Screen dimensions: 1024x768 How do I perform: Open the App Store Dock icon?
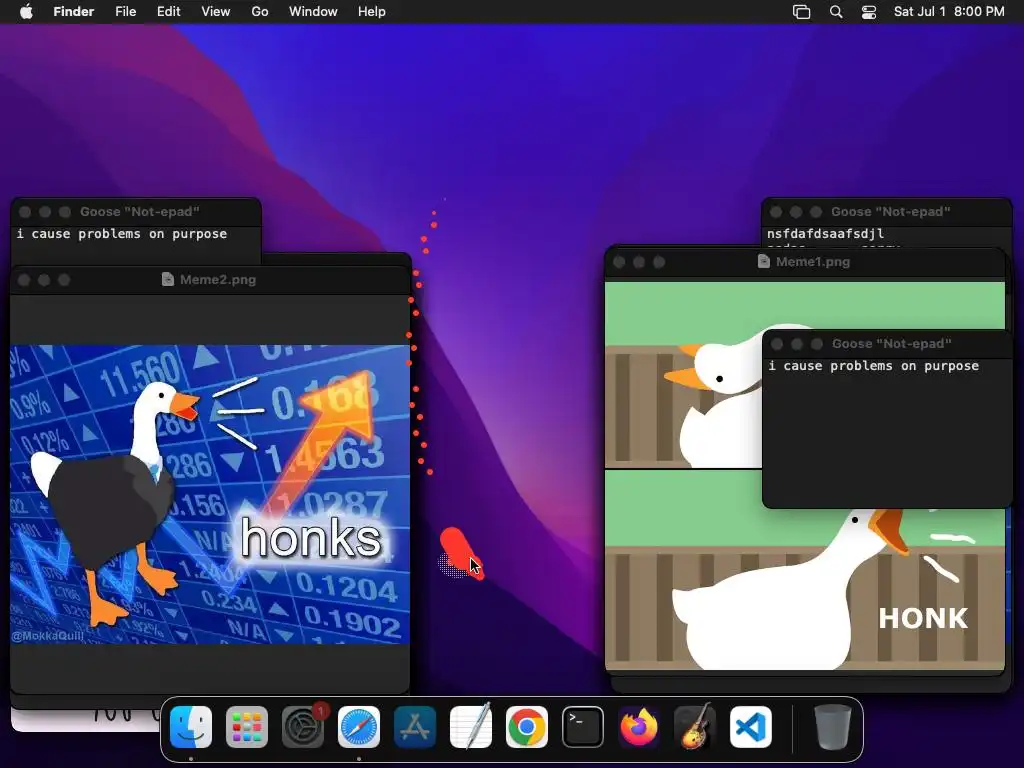coord(415,727)
